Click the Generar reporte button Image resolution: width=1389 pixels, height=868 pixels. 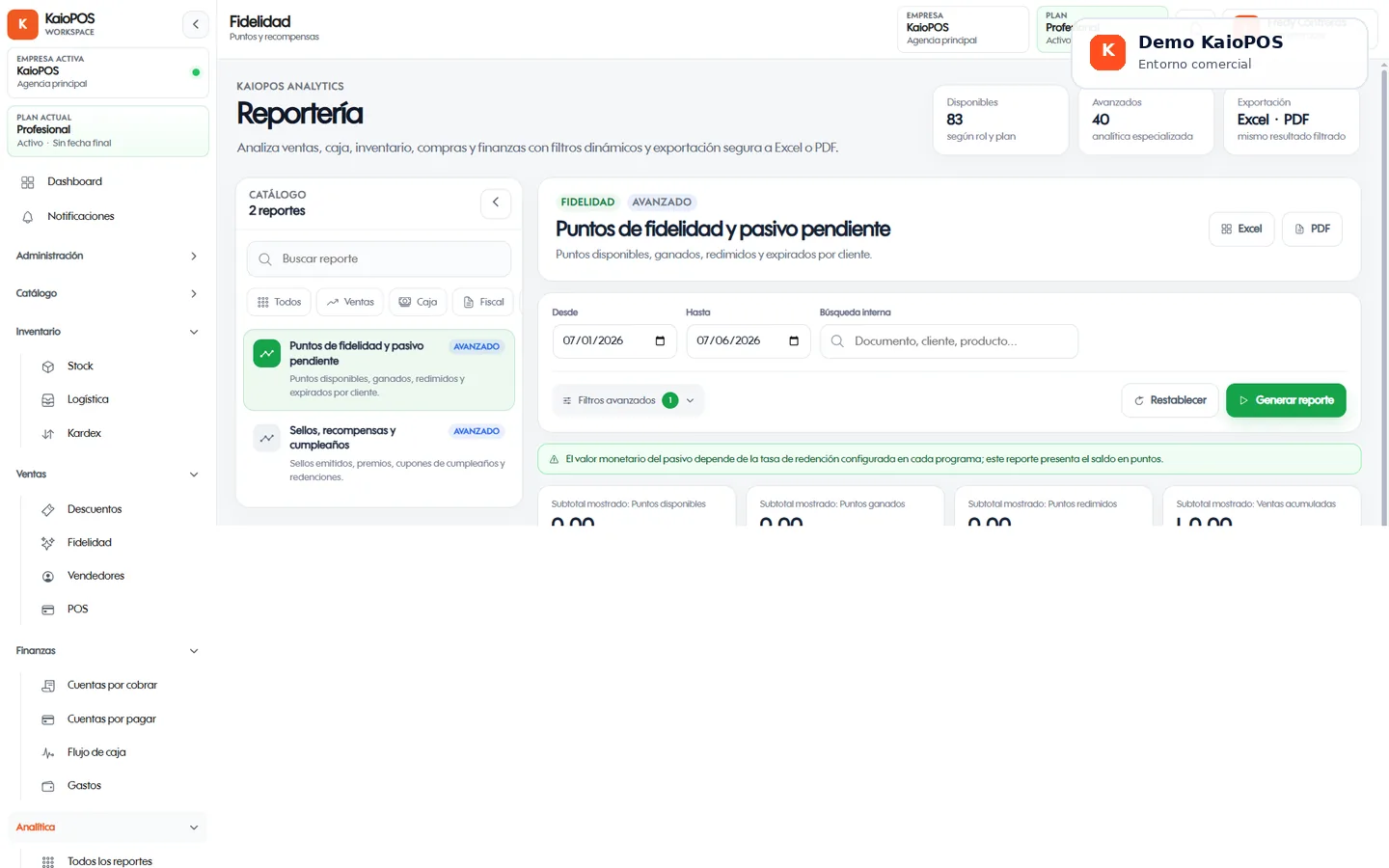click(1286, 400)
